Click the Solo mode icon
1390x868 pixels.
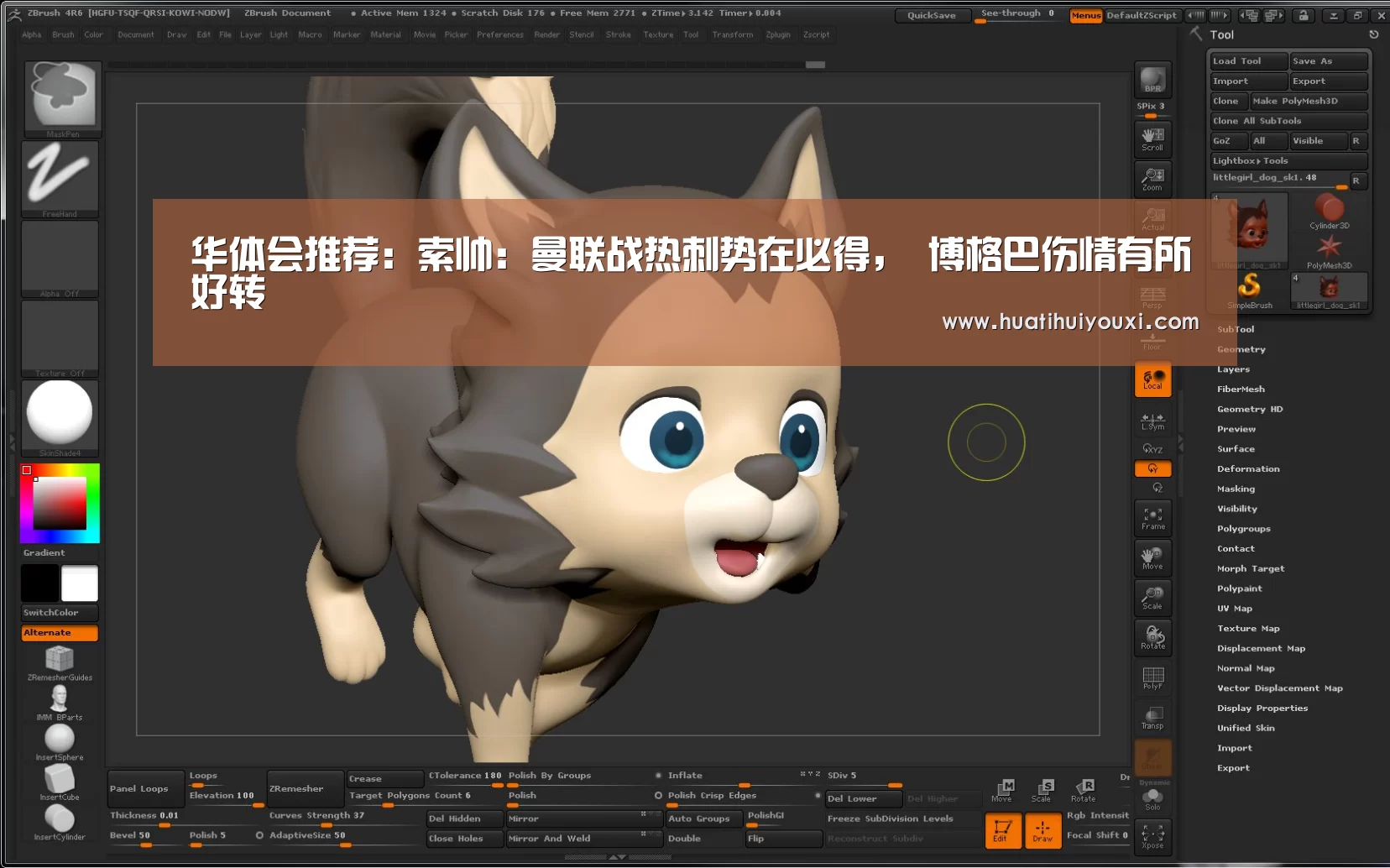click(1152, 798)
